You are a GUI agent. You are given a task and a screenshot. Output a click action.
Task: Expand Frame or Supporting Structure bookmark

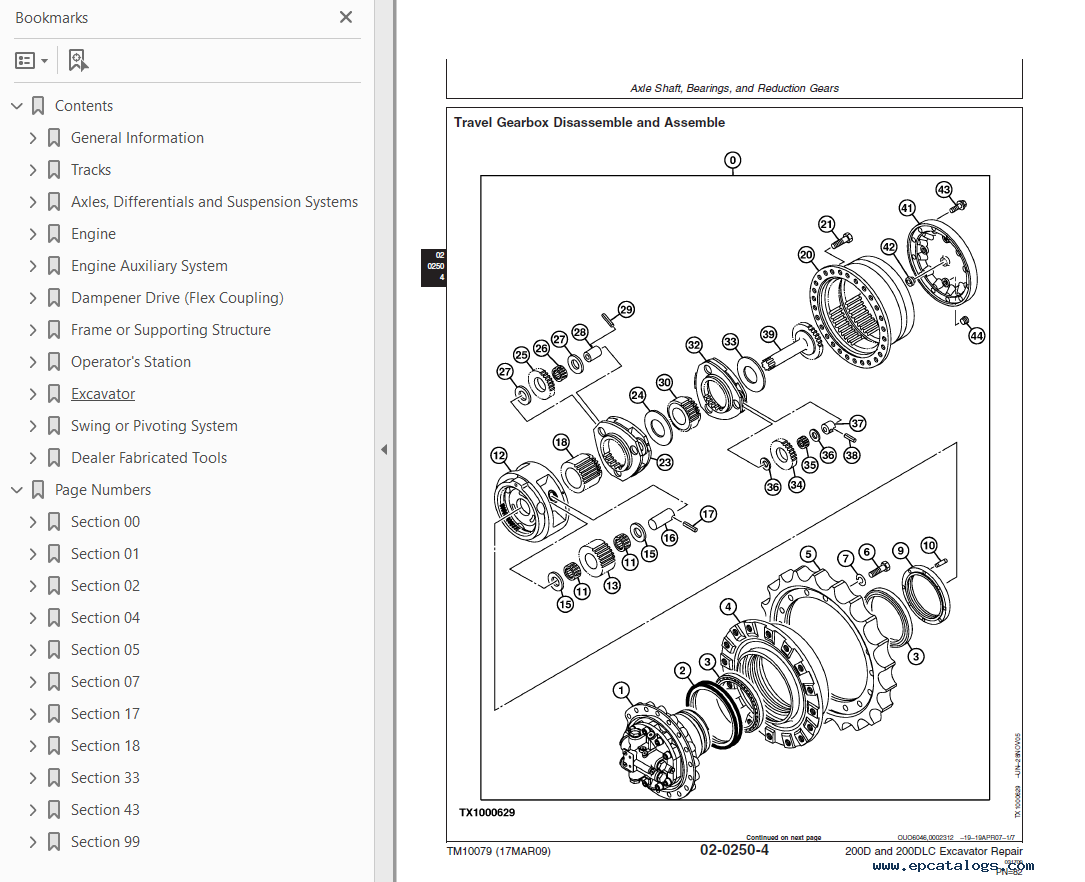click(x=33, y=330)
